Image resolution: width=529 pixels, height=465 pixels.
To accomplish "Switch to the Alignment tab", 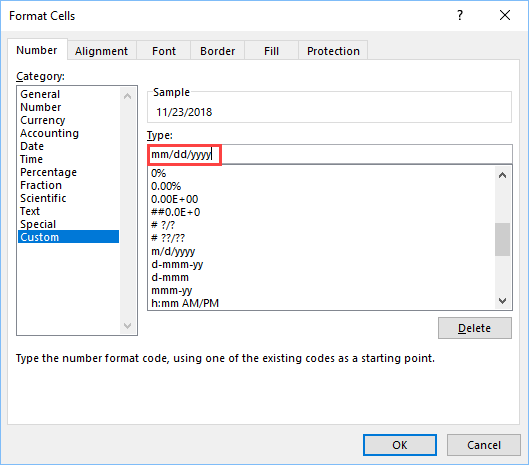I will coord(102,51).
